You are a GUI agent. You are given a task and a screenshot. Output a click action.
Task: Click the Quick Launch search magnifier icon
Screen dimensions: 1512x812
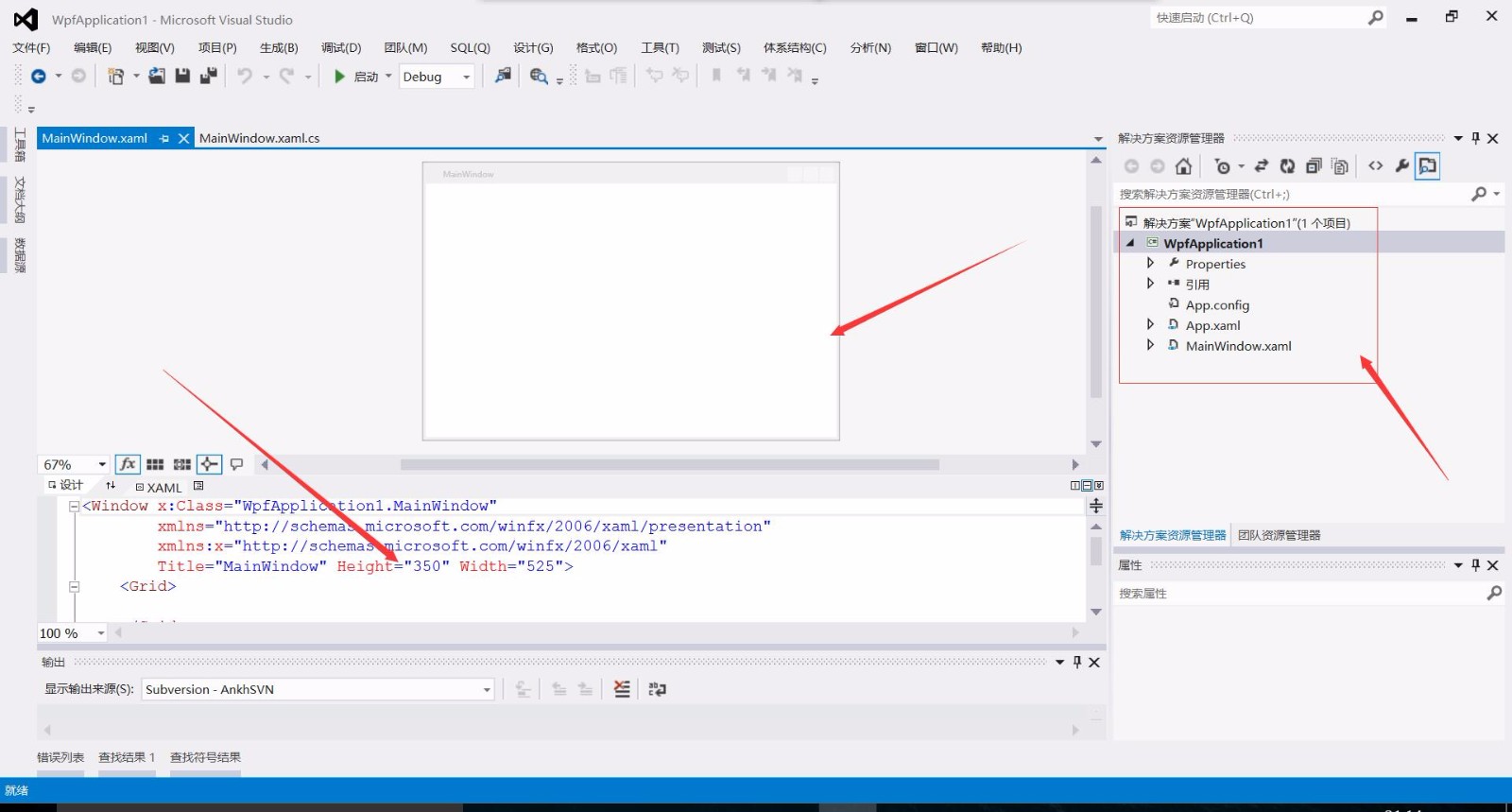tap(1376, 18)
